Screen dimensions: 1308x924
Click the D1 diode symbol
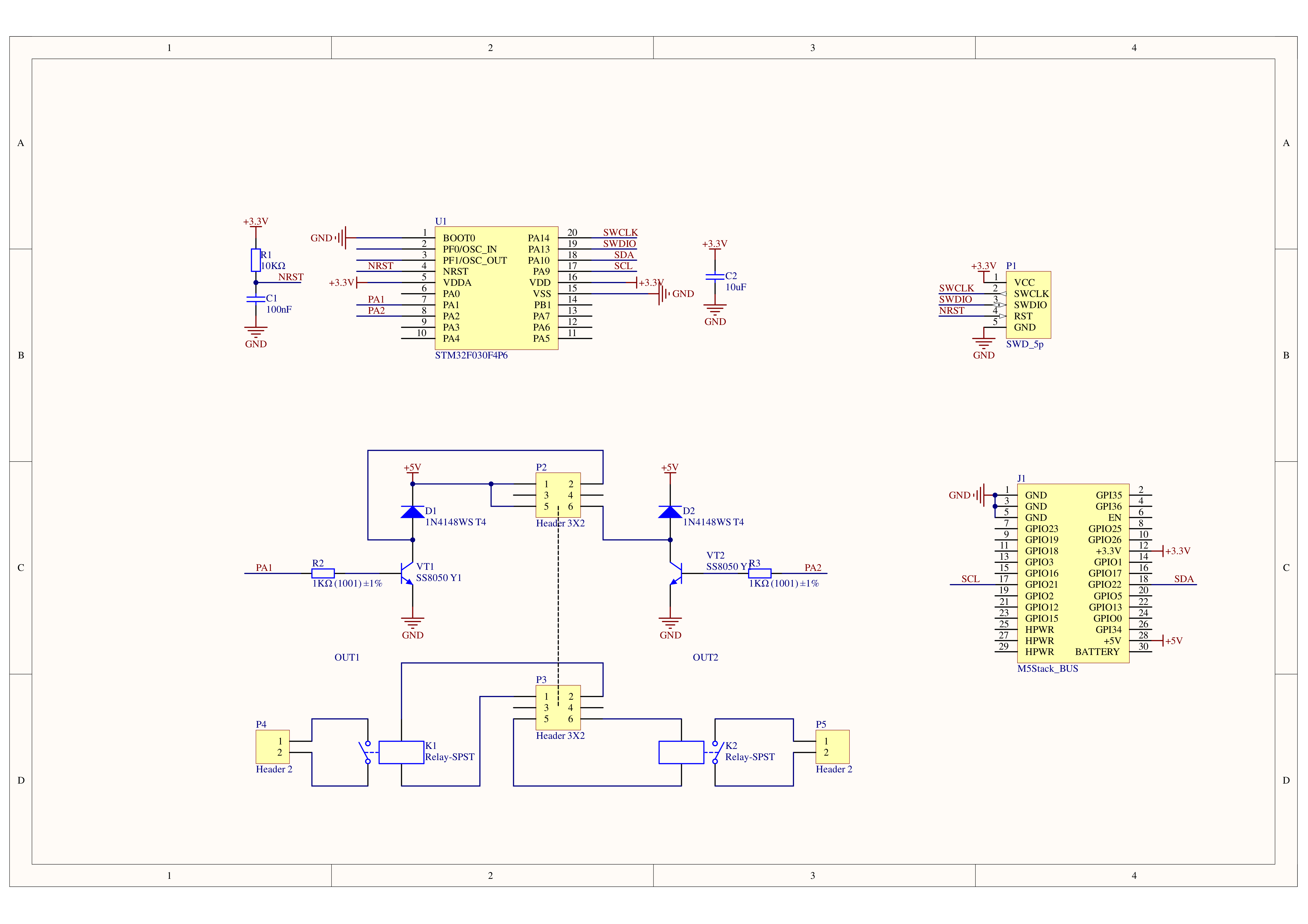click(412, 512)
